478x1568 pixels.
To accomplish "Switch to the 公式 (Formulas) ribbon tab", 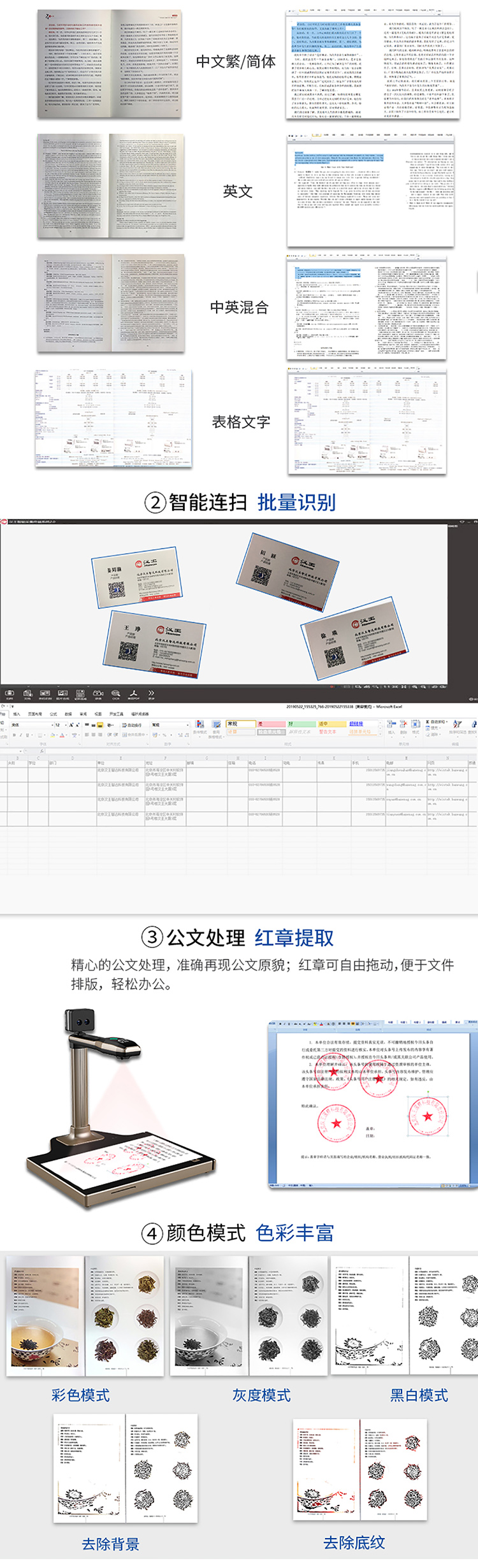I will pos(54,714).
